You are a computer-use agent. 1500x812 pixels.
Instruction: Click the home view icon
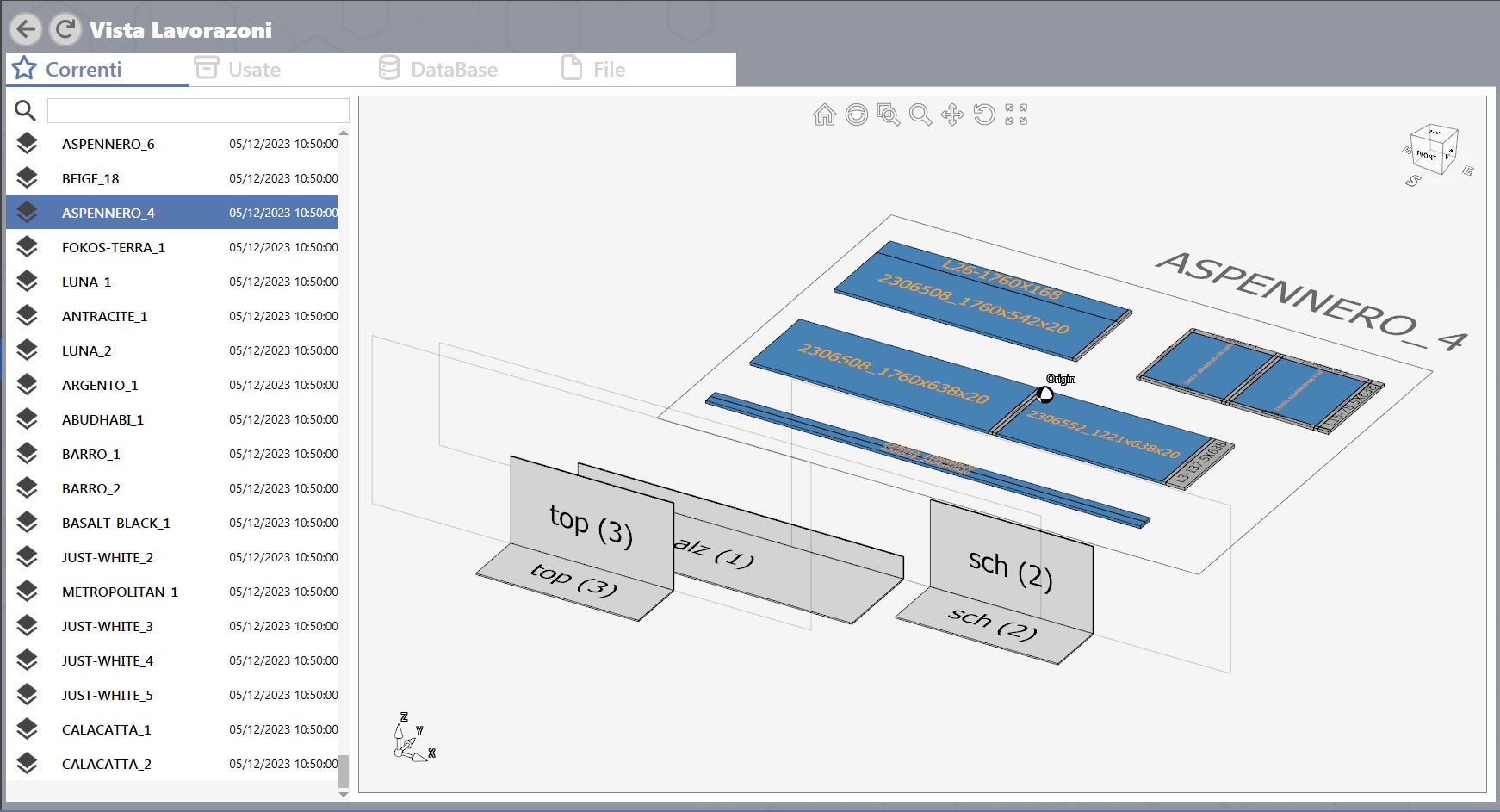[x=824, y=115]
